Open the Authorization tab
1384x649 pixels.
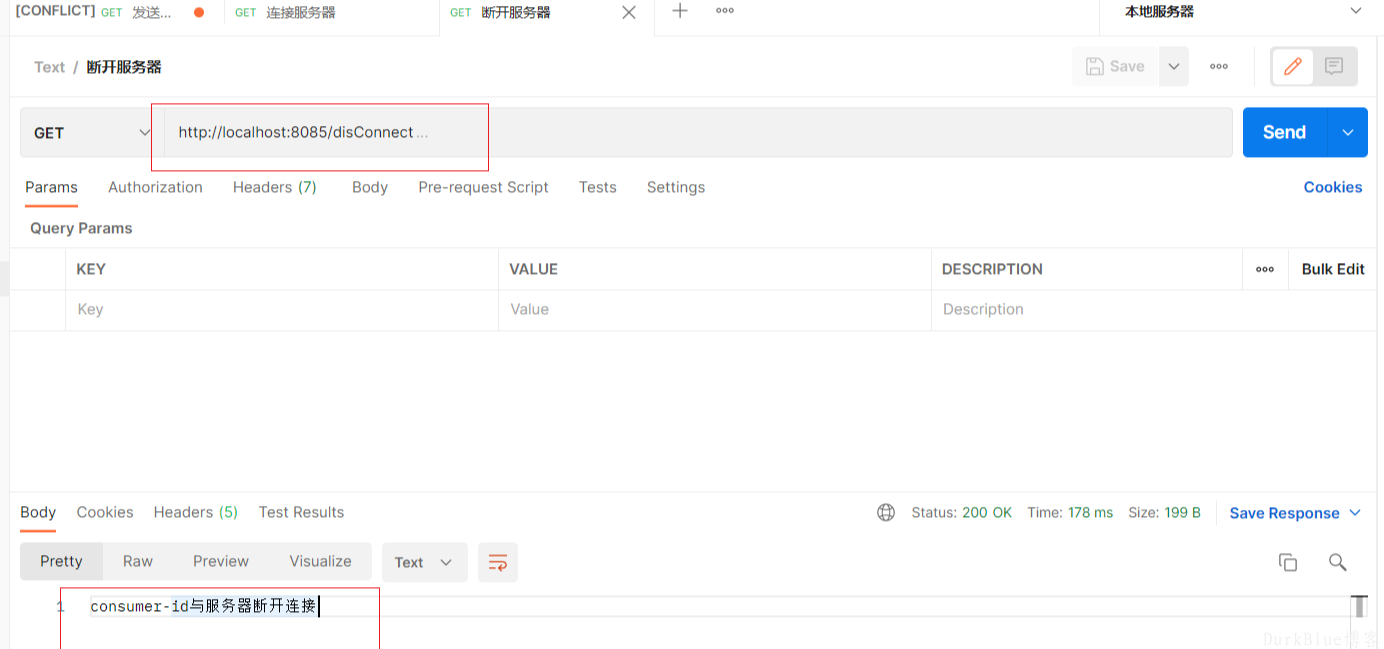(155, 187)
